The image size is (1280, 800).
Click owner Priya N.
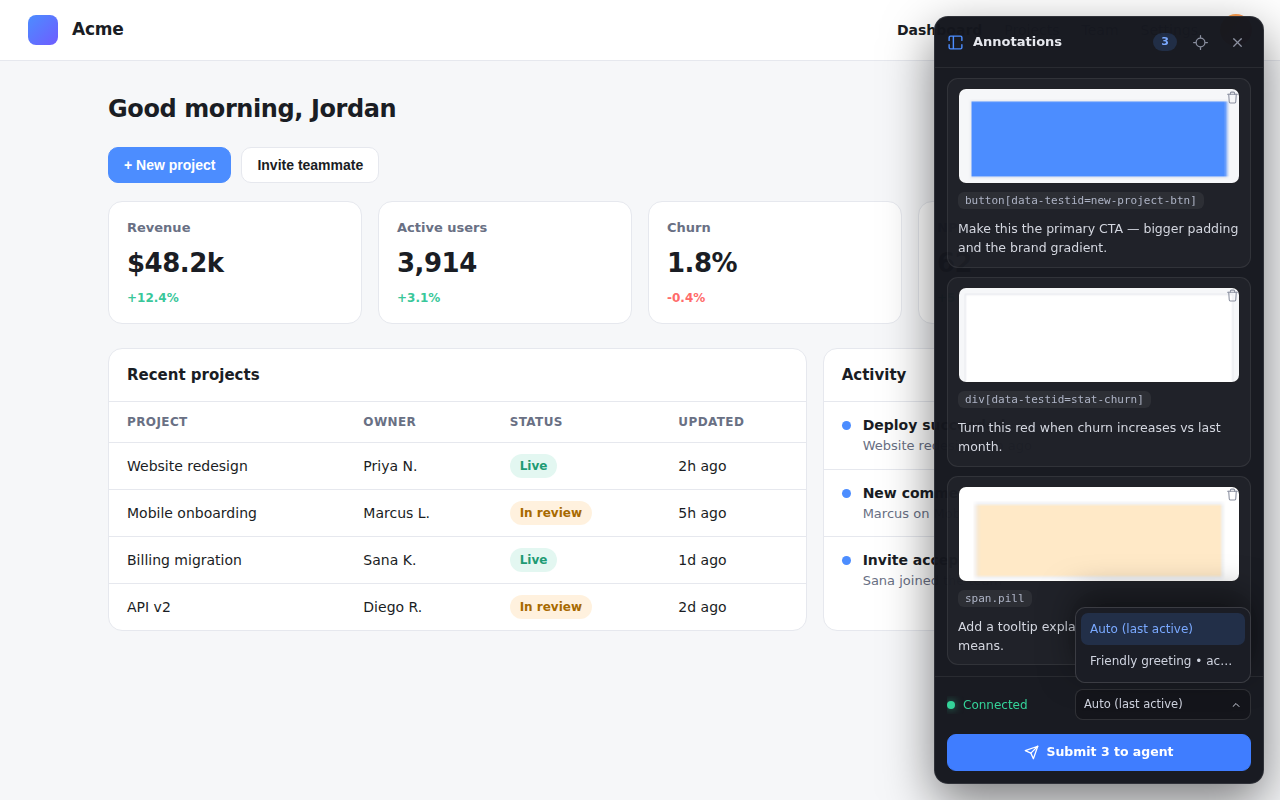pos(390,466)
